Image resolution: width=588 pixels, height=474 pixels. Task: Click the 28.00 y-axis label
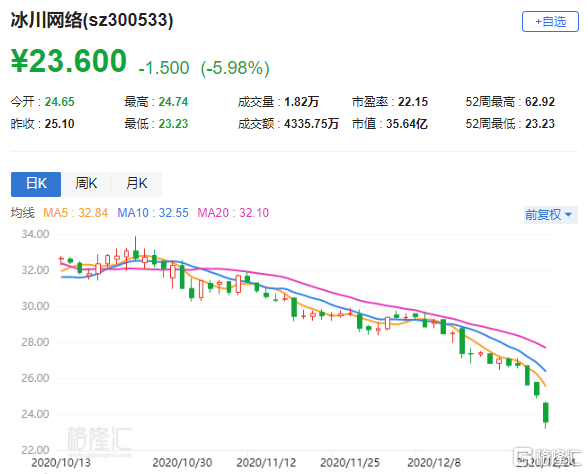[x=35, y=342]
